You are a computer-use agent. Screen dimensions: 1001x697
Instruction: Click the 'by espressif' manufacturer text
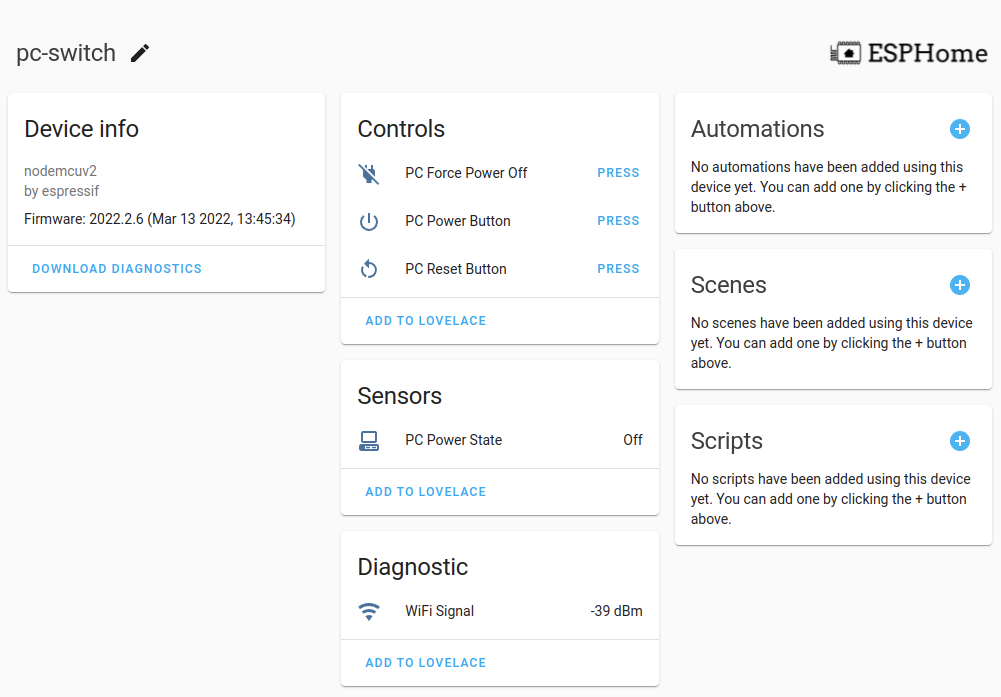[61, 191]
